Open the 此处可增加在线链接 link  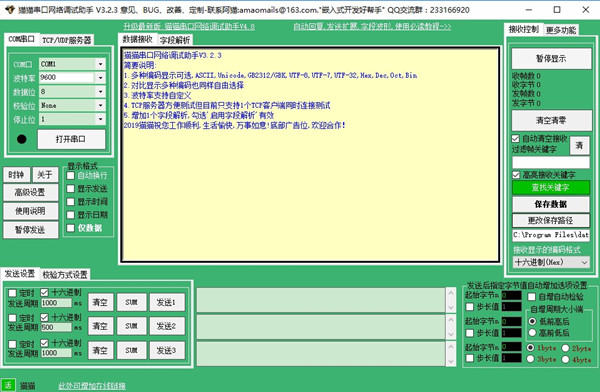click(92, 386)
